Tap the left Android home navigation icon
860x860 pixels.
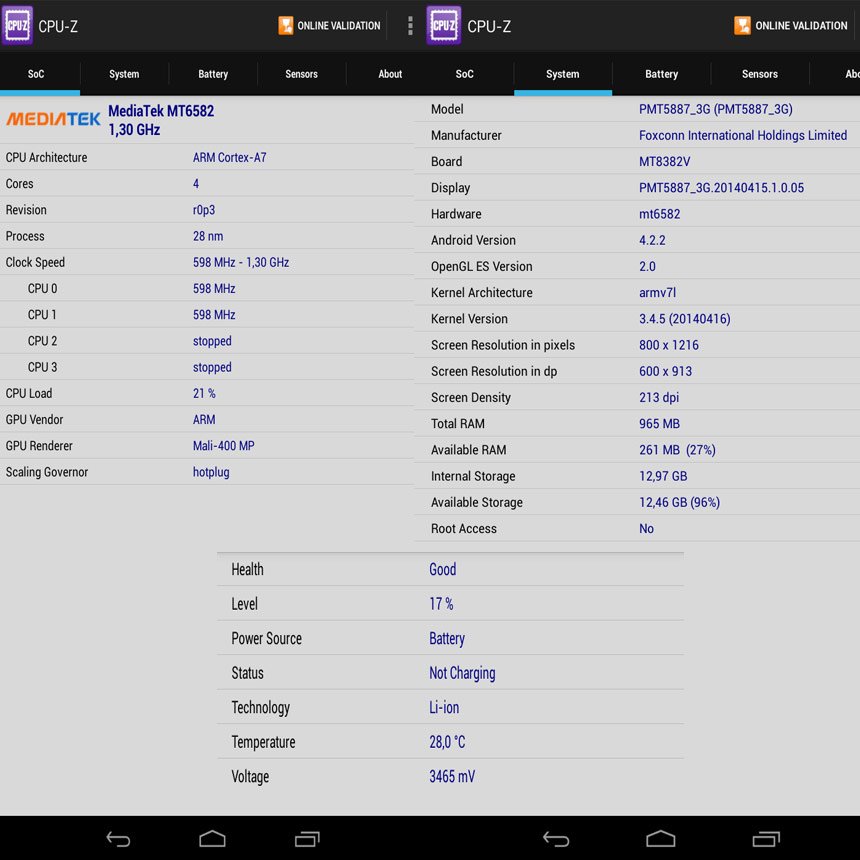212,839
